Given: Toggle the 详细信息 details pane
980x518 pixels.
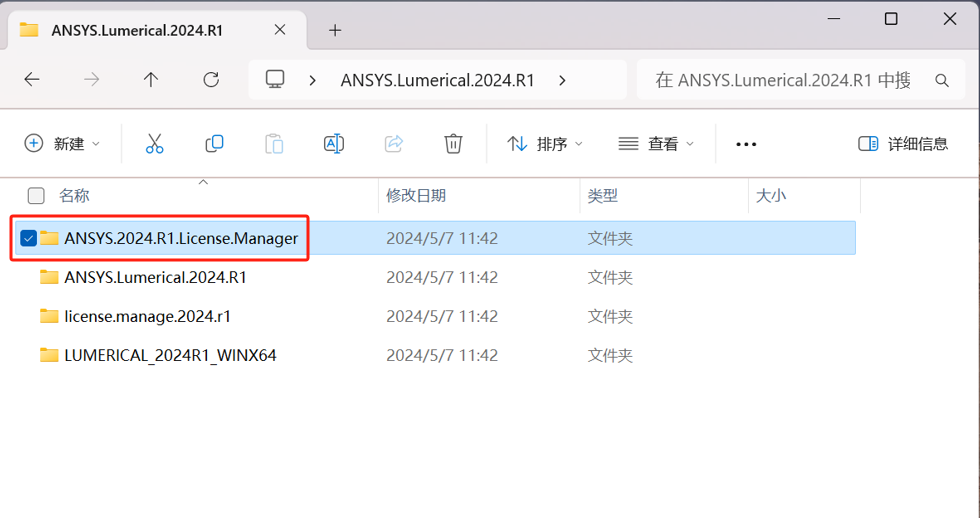Looking at the screenshot, I should pos(903,144).
